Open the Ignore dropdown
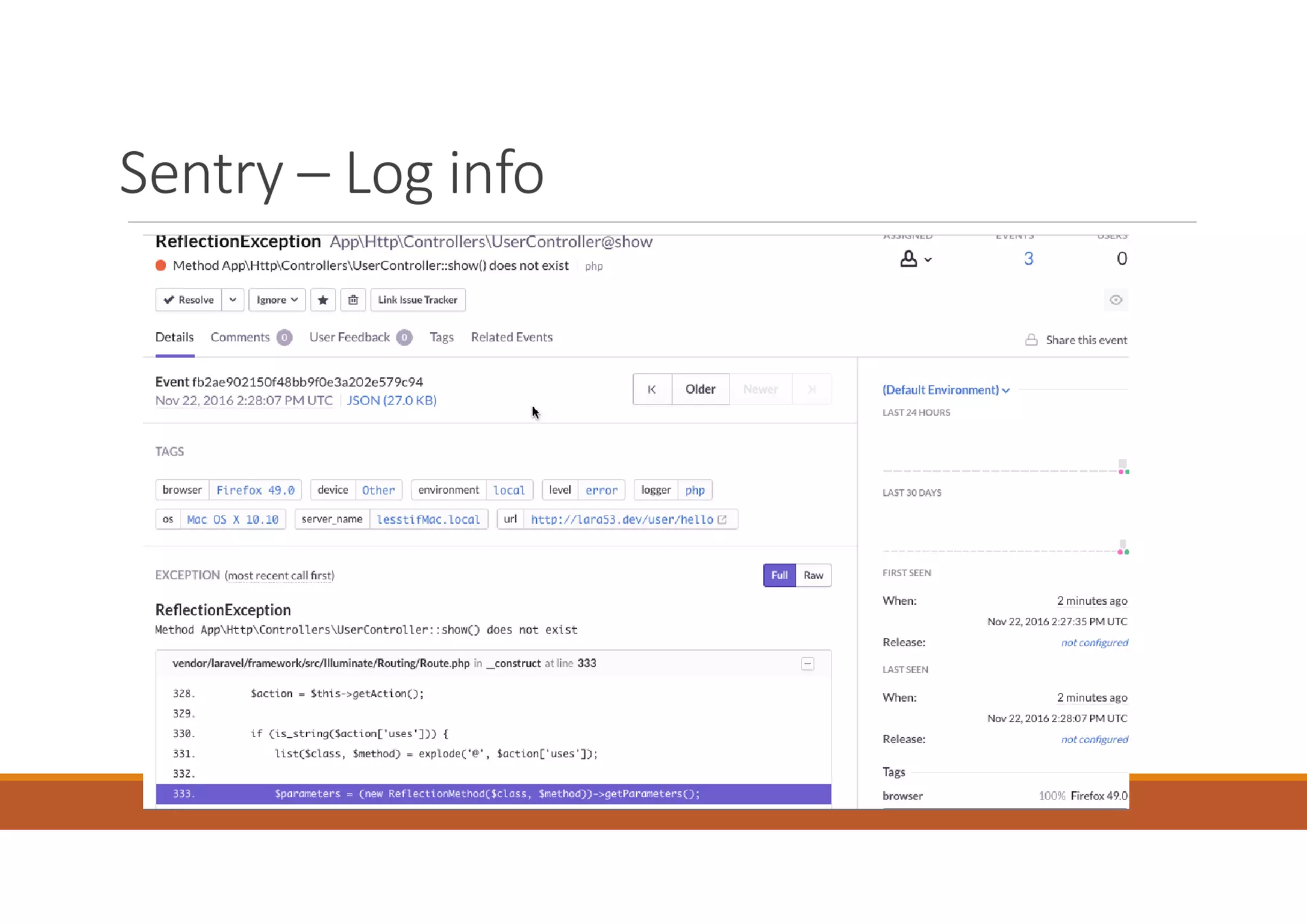 tap(277, 300)
